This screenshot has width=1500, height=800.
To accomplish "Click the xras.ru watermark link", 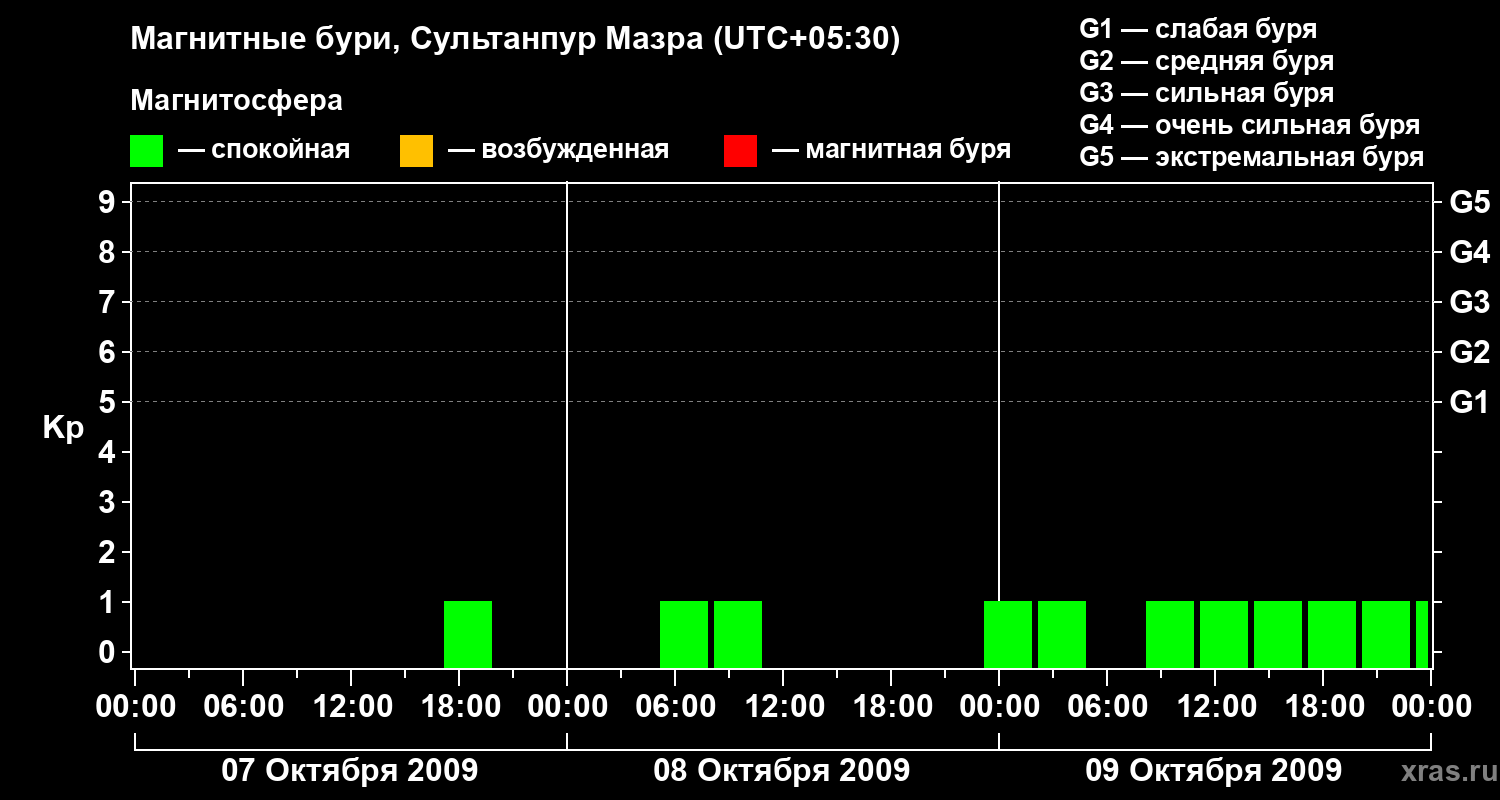I will (x=1444, y=771).
